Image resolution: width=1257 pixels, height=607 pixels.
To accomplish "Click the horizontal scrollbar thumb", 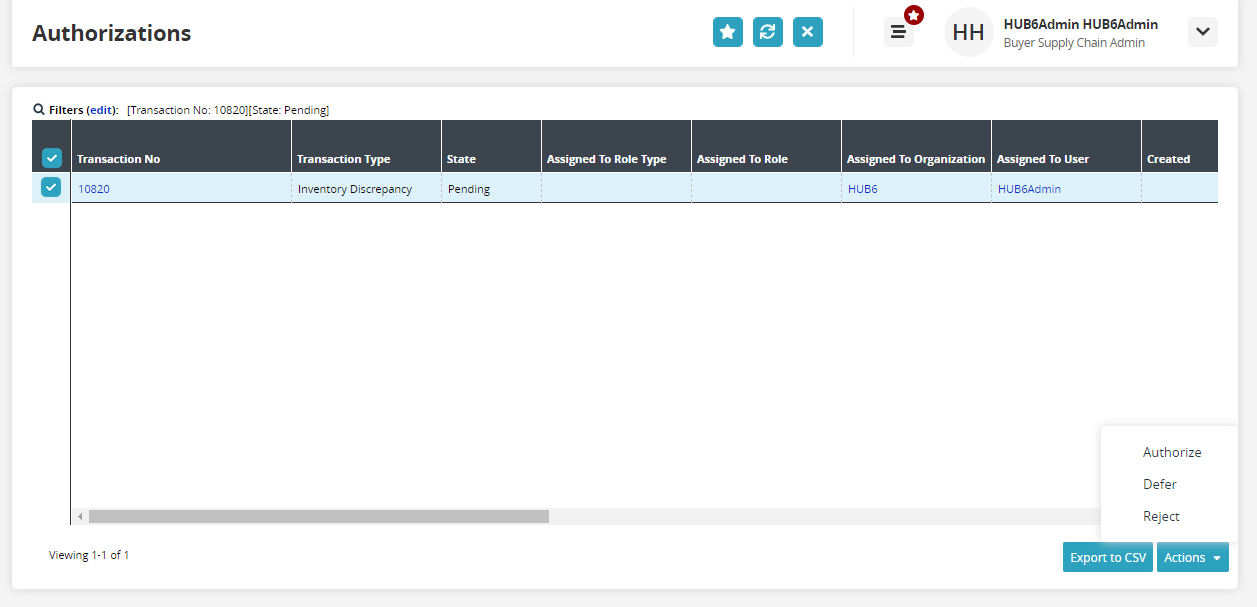I will tap(318, 517).
